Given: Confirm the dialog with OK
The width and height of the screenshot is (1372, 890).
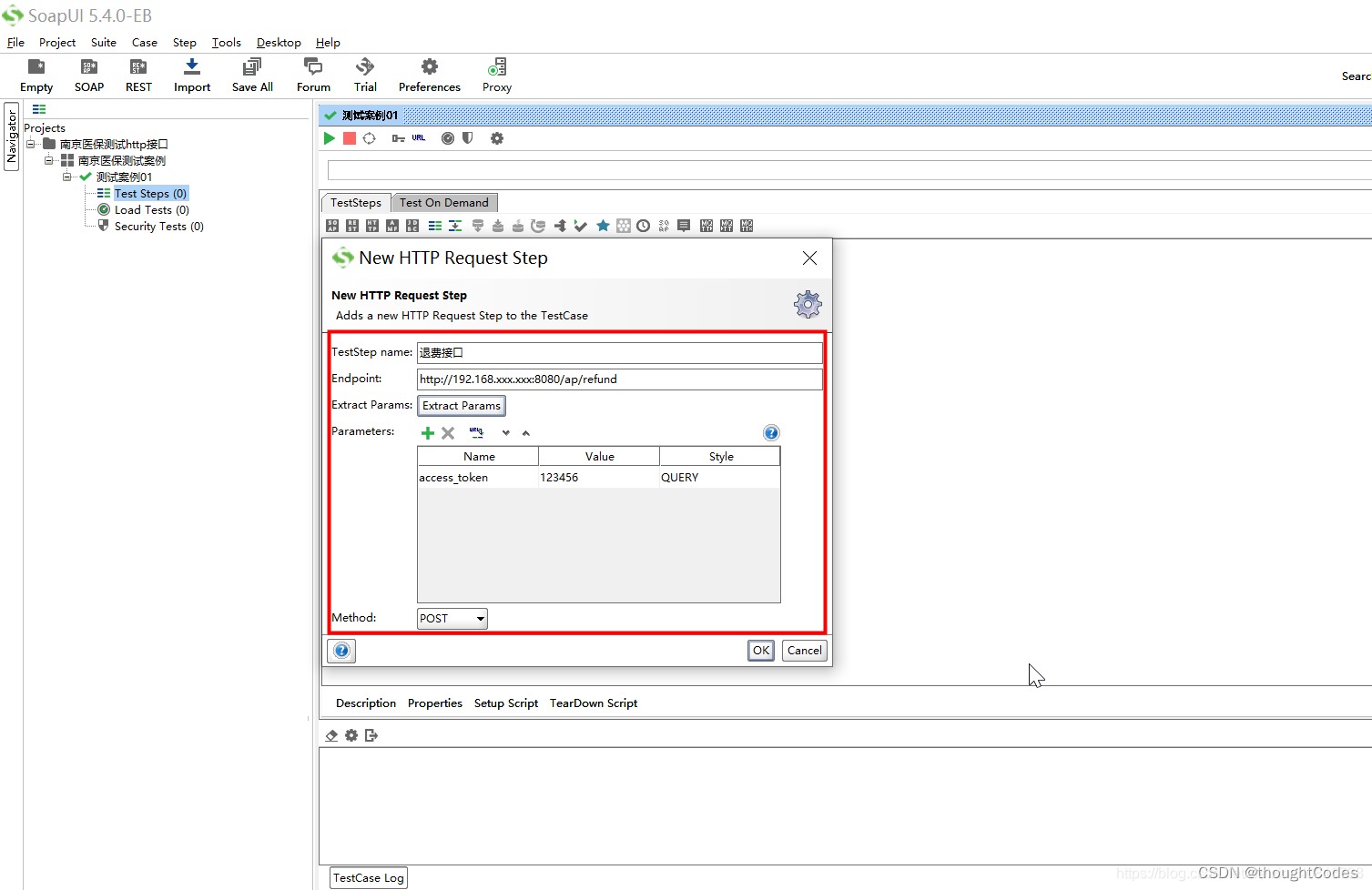Looking at the screenshot, I should (761, 651).
